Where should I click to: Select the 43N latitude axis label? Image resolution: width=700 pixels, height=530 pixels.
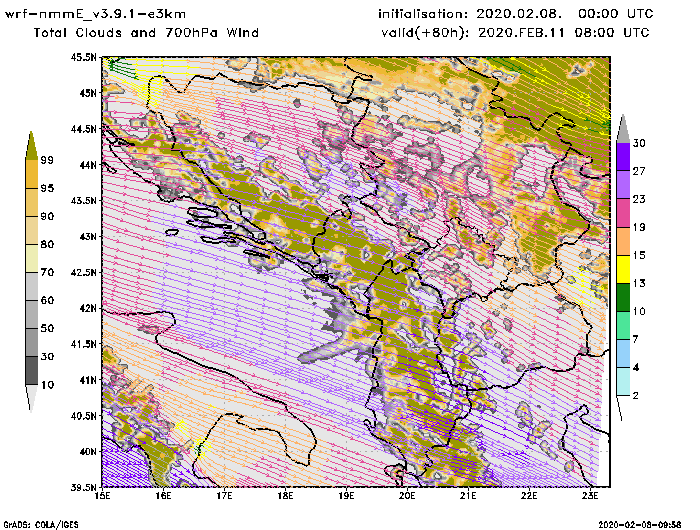click(88, 237)
